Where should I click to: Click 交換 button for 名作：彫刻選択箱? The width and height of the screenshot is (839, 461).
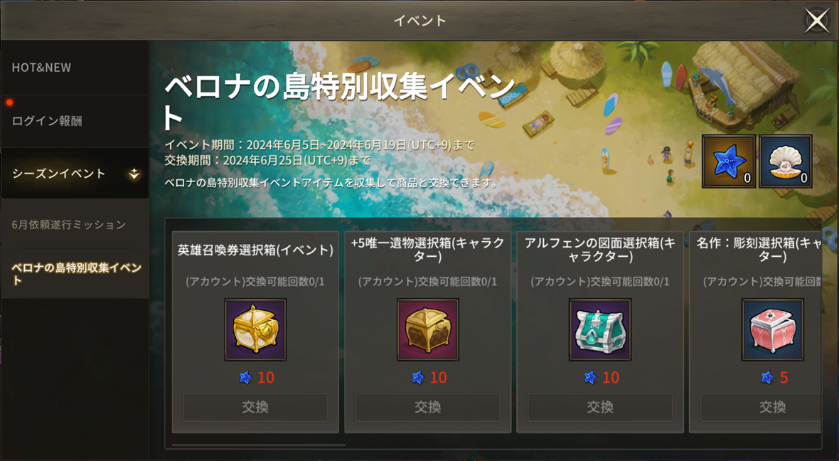760,408
